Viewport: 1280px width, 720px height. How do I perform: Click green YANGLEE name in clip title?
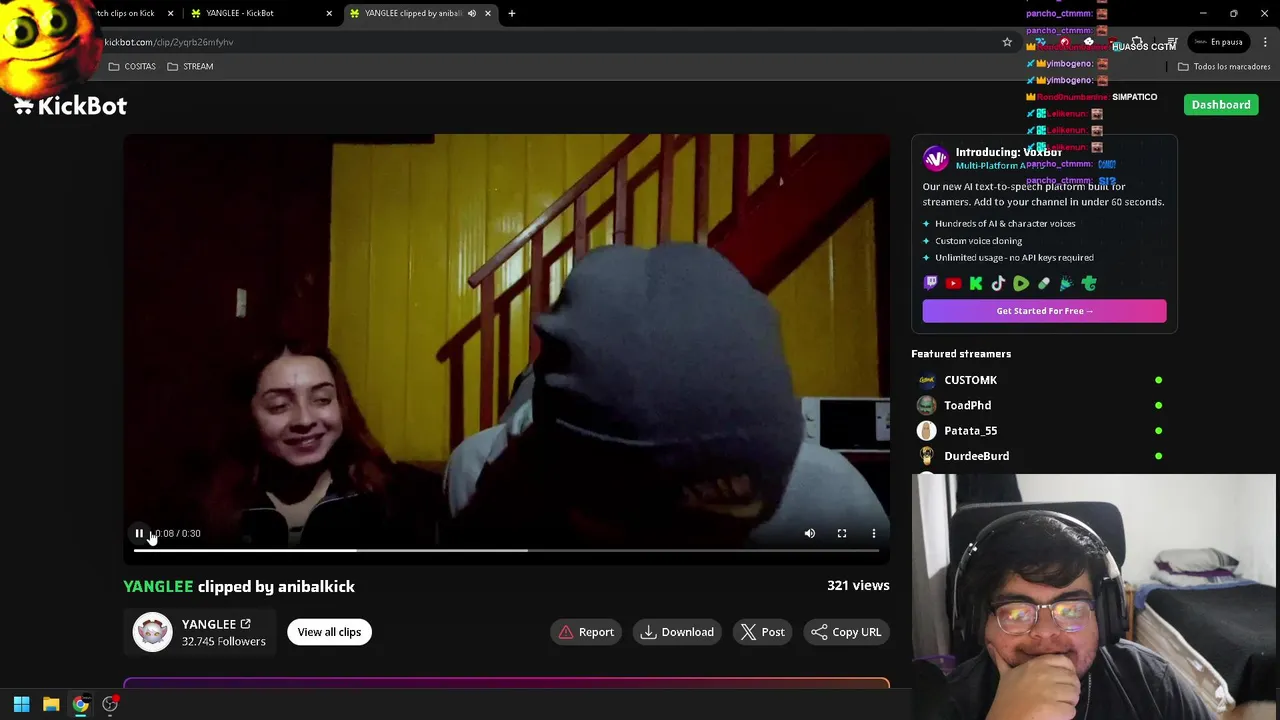tap(158, 587)
